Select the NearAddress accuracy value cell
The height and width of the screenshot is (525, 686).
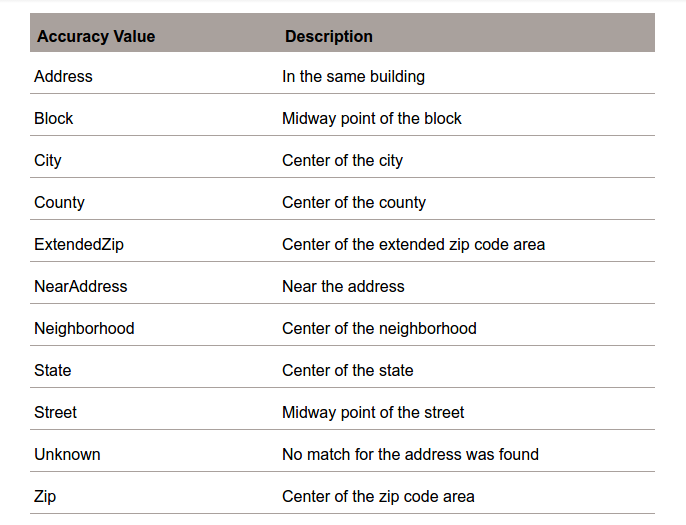[x=81, y=286]
